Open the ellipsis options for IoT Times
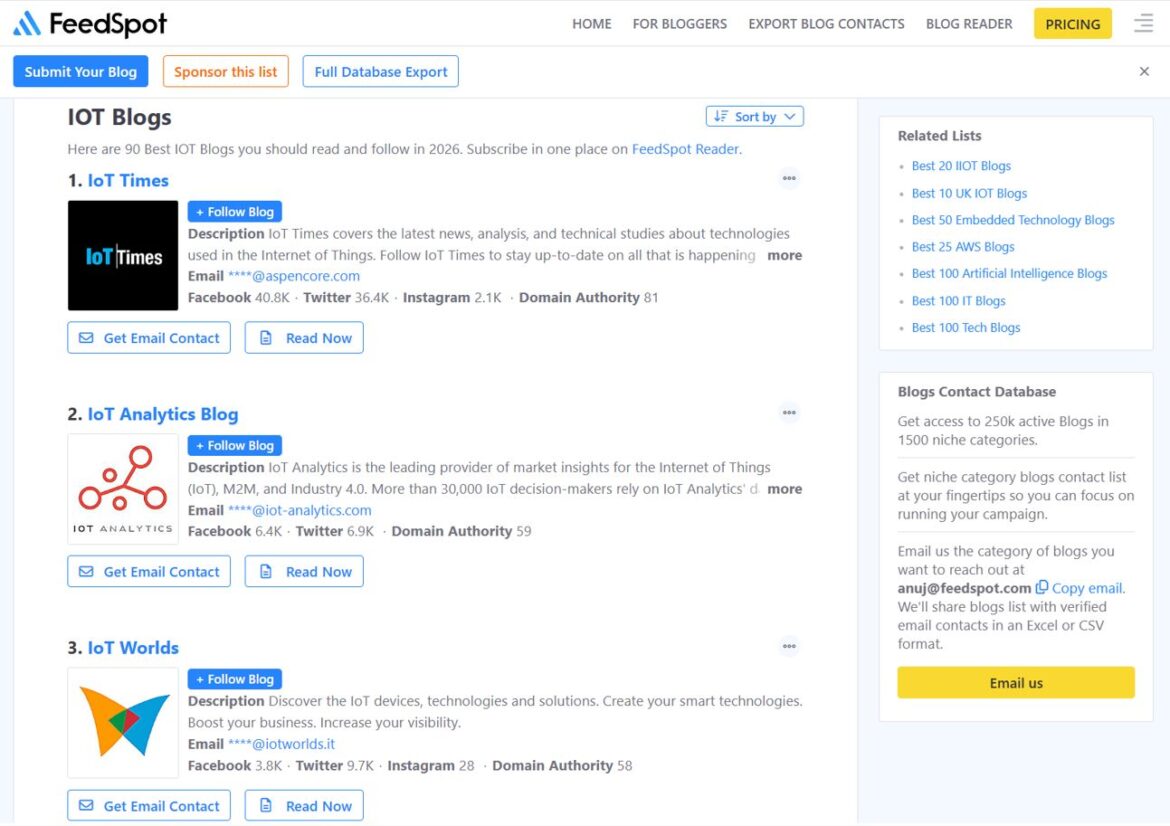Image resolution: width=1170 pixels, height=826 pixels. point(789,179)
